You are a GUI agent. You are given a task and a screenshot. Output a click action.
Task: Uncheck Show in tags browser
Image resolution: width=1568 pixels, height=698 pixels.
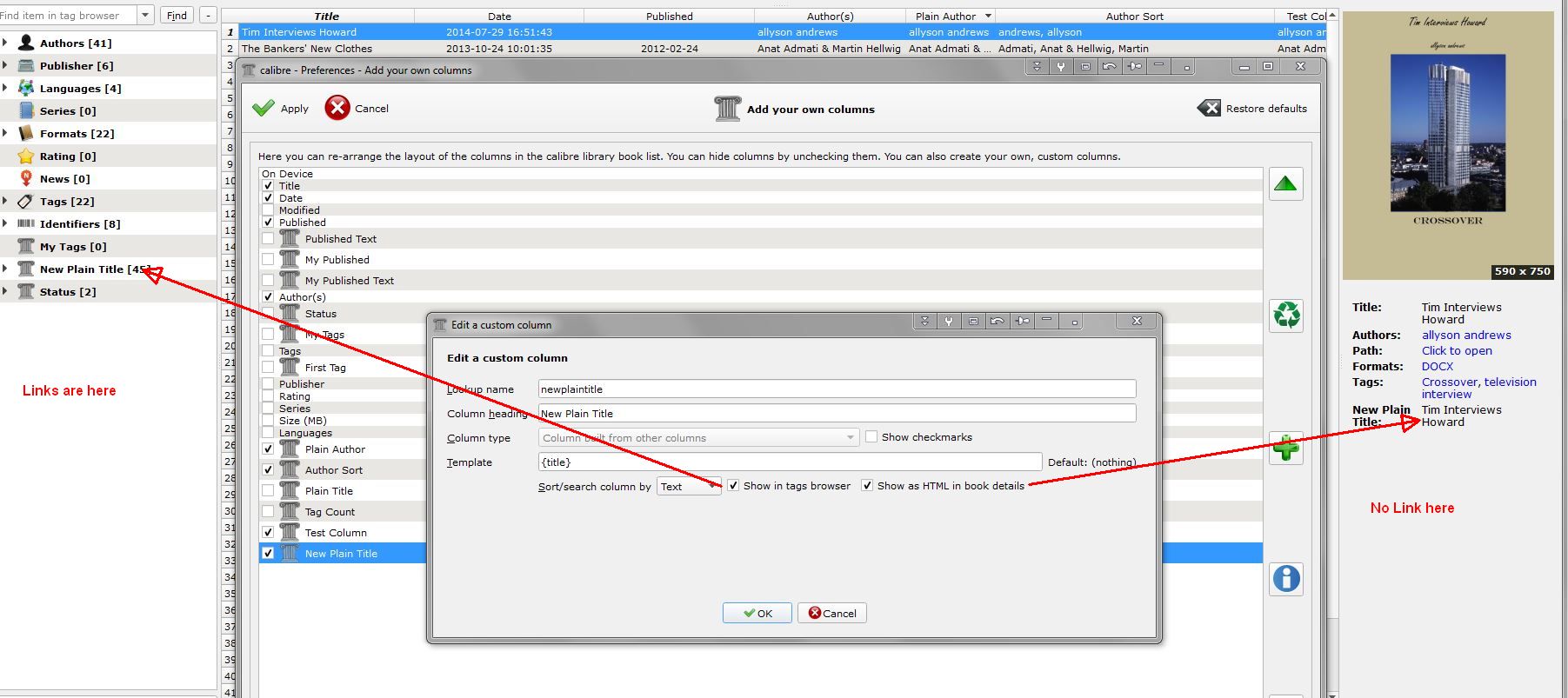(734, 486)
